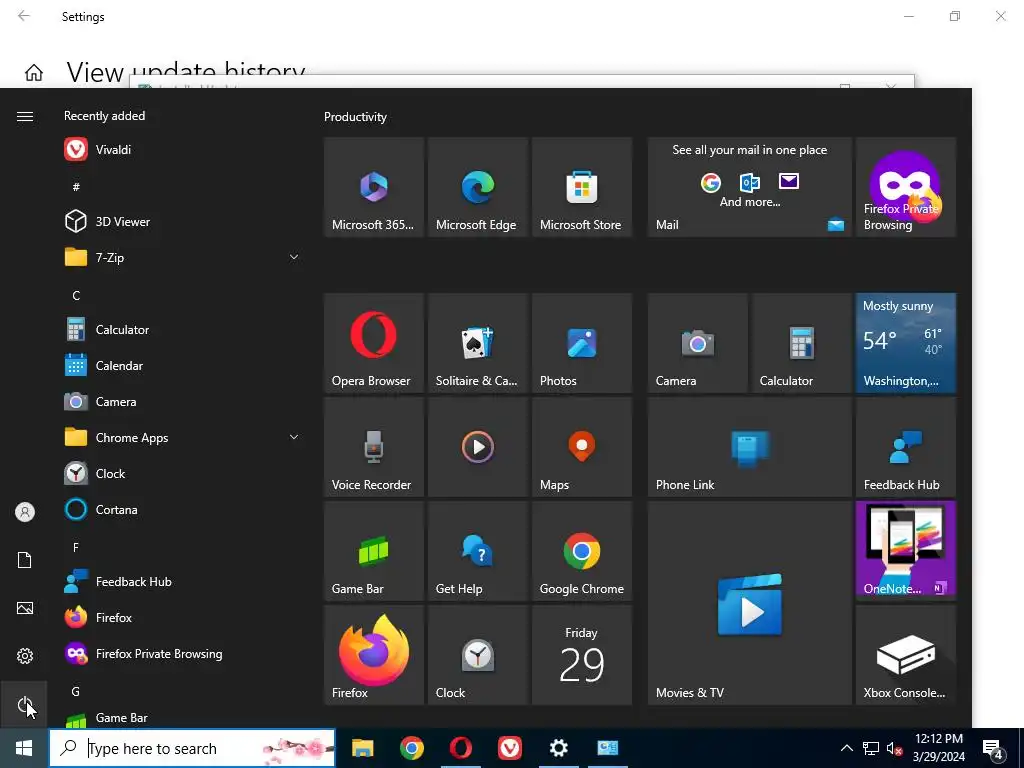Screen dimensions: 1024x768
Task: Open the Microsoft Store tile
Action: click(x=582, y=187)
